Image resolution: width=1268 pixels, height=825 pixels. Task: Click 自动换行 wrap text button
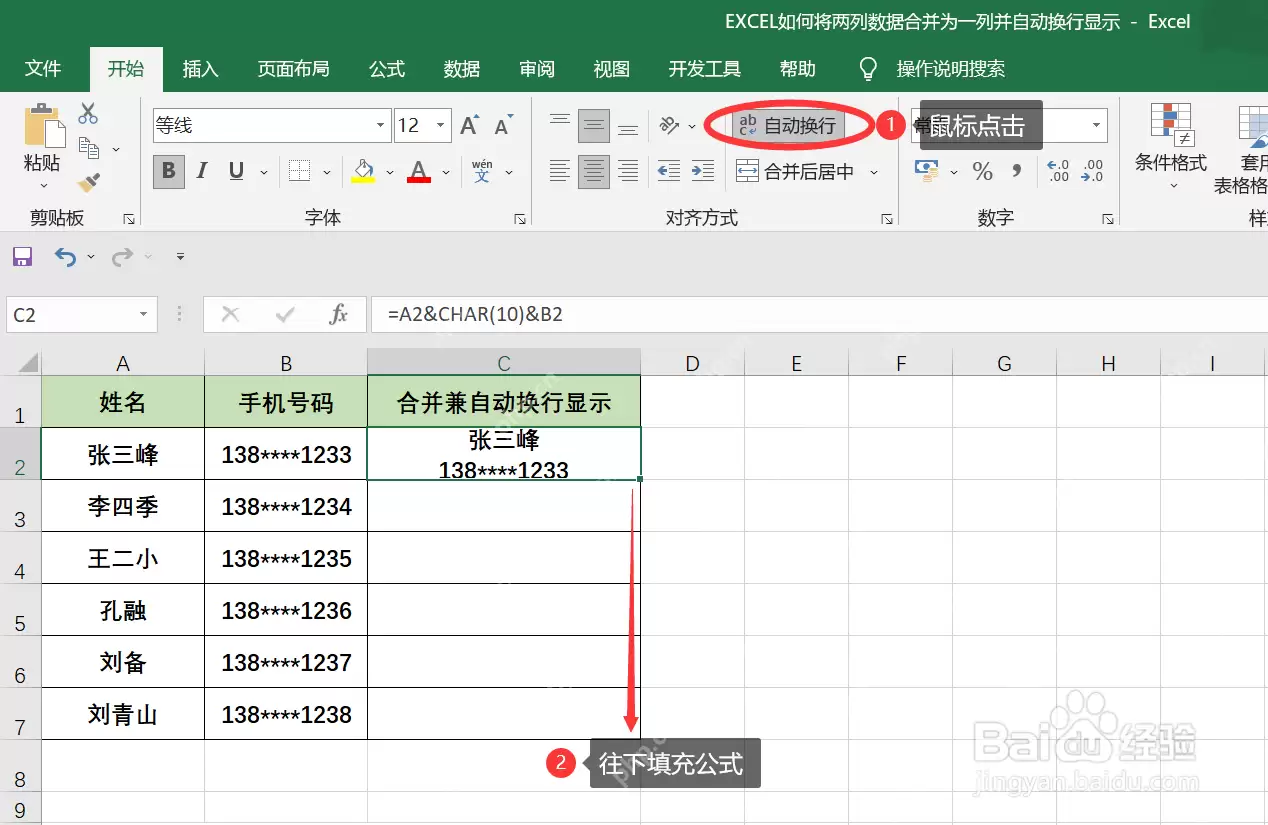pos(789,125)
